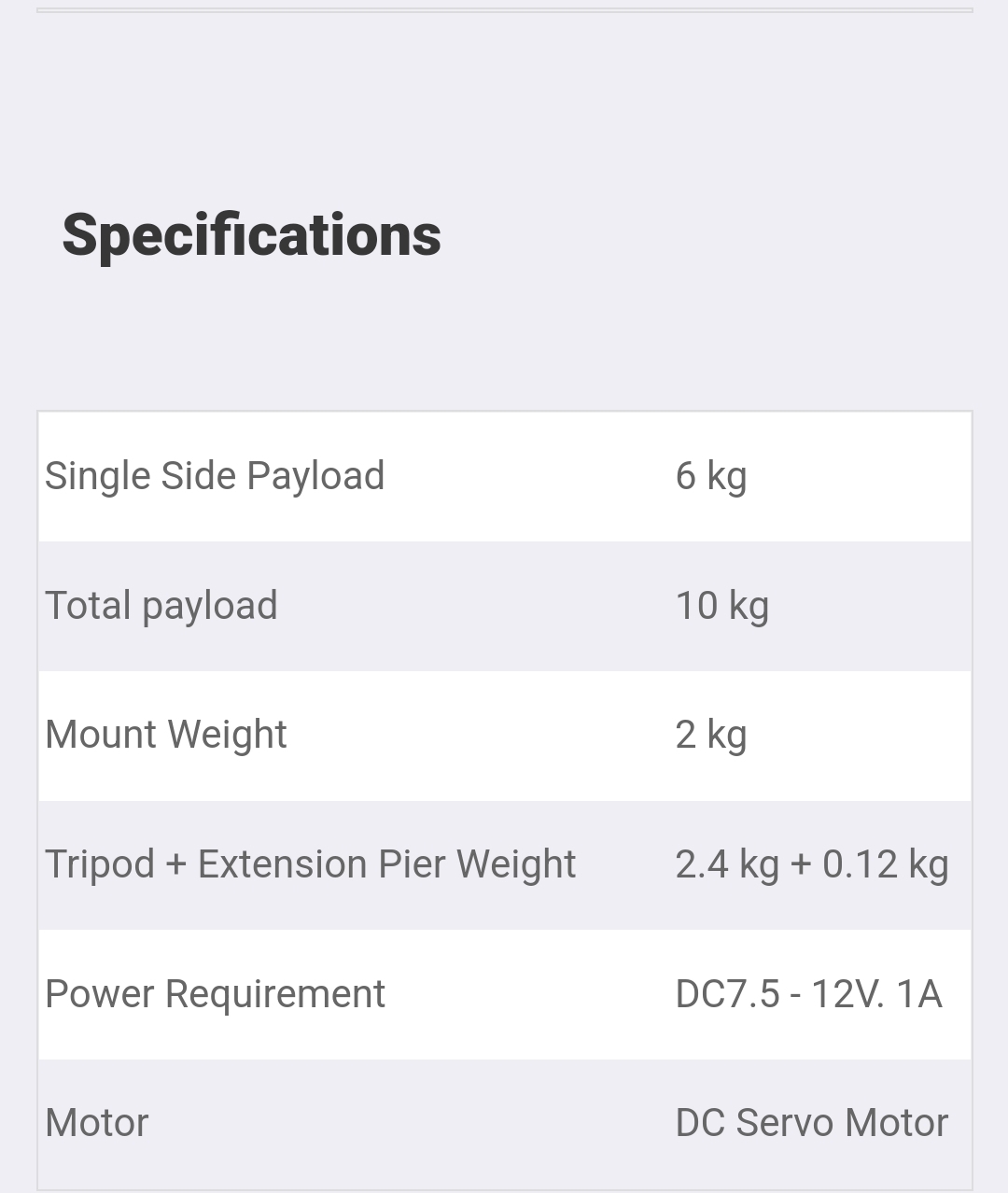Click the 'Extension Pier Weight' text
1008x1193 pixels.
tap(386, 864)
